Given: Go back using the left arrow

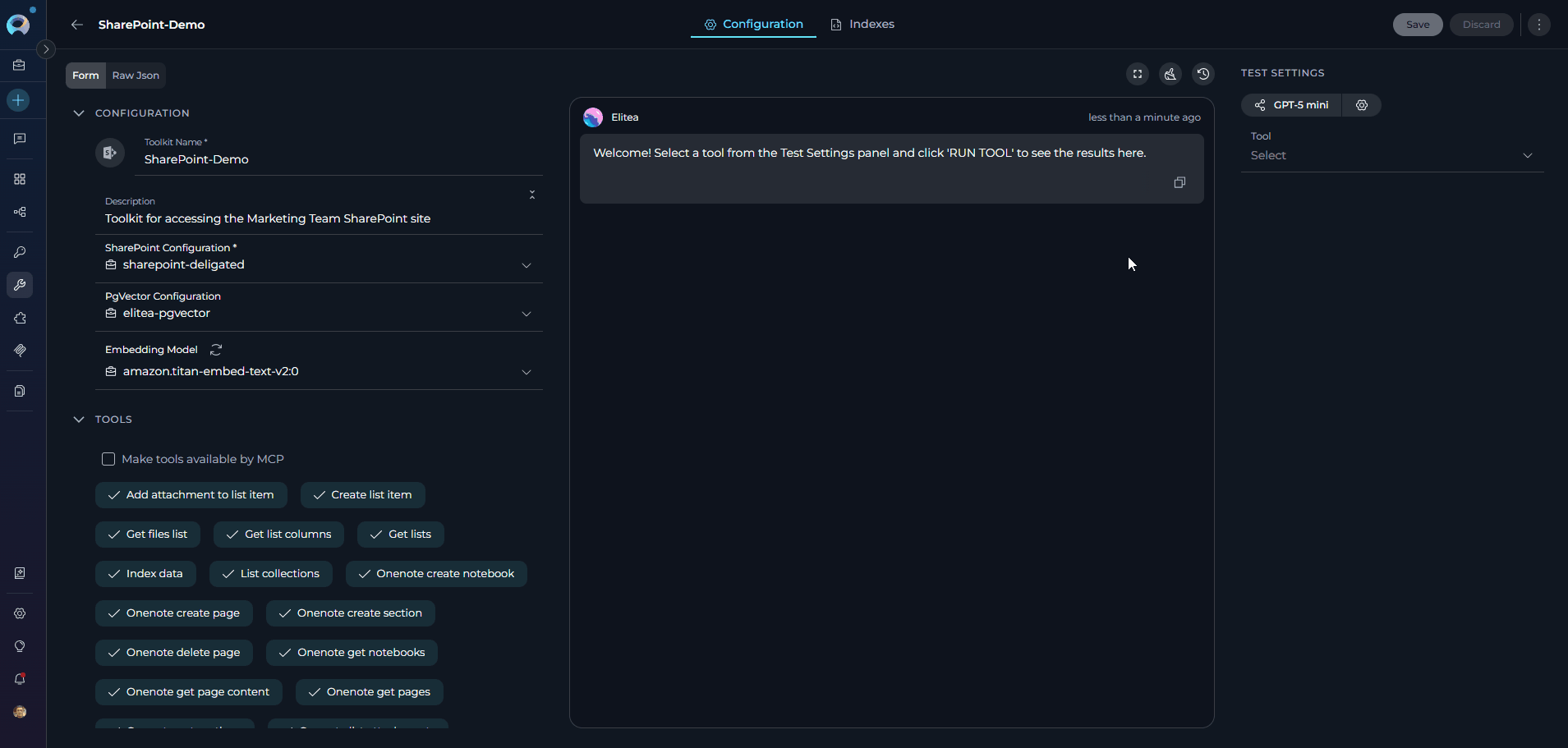Looking at the screenshot, I should tap(77, 25).
